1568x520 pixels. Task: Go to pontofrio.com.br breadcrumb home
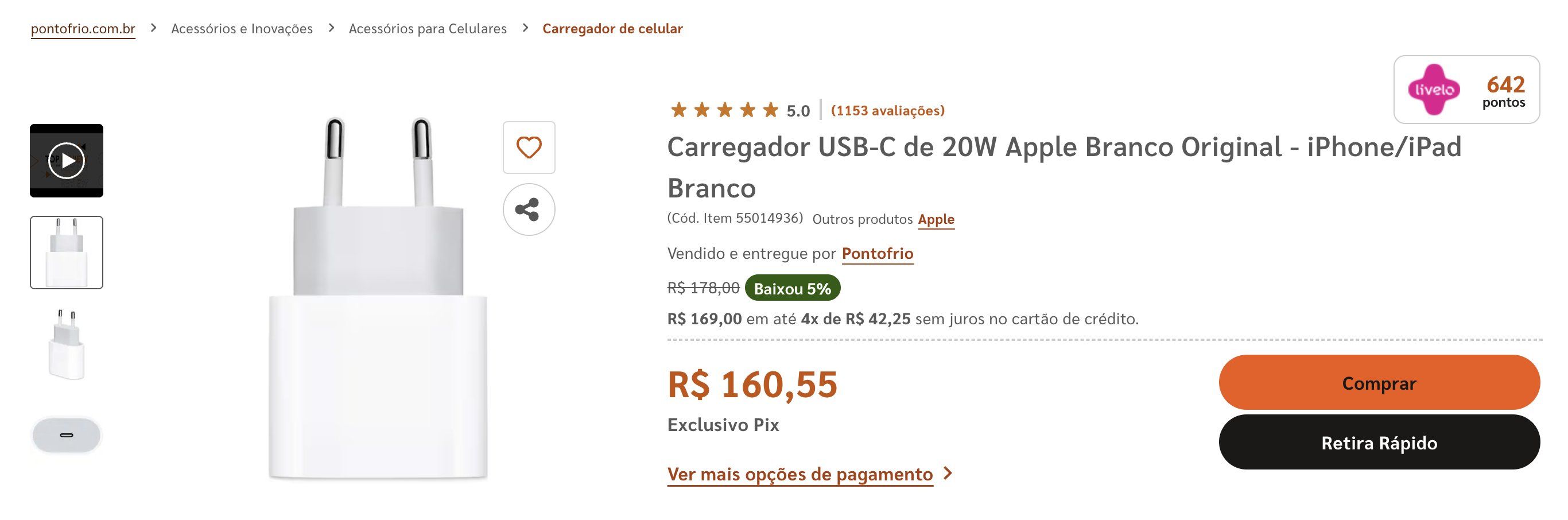click(x=83, y=29)
